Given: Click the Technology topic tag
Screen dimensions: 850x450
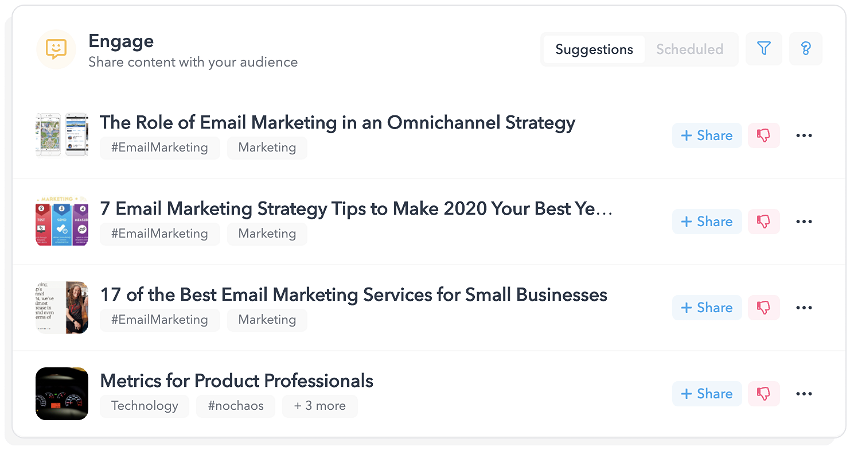Looking at the screenshot, I should pos(145,406).
